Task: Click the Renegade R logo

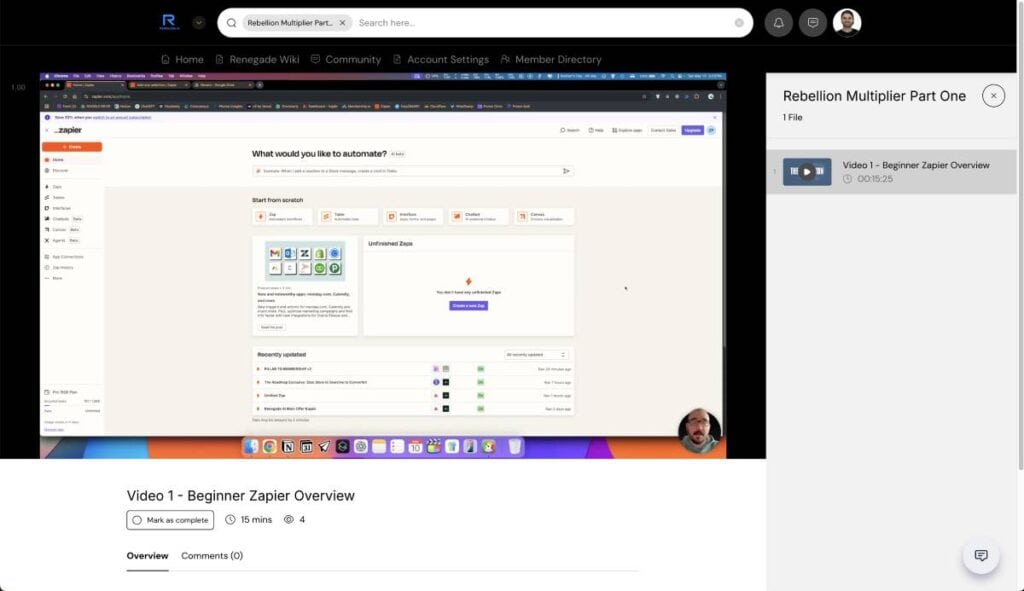Action: click(x=169, y=22)
